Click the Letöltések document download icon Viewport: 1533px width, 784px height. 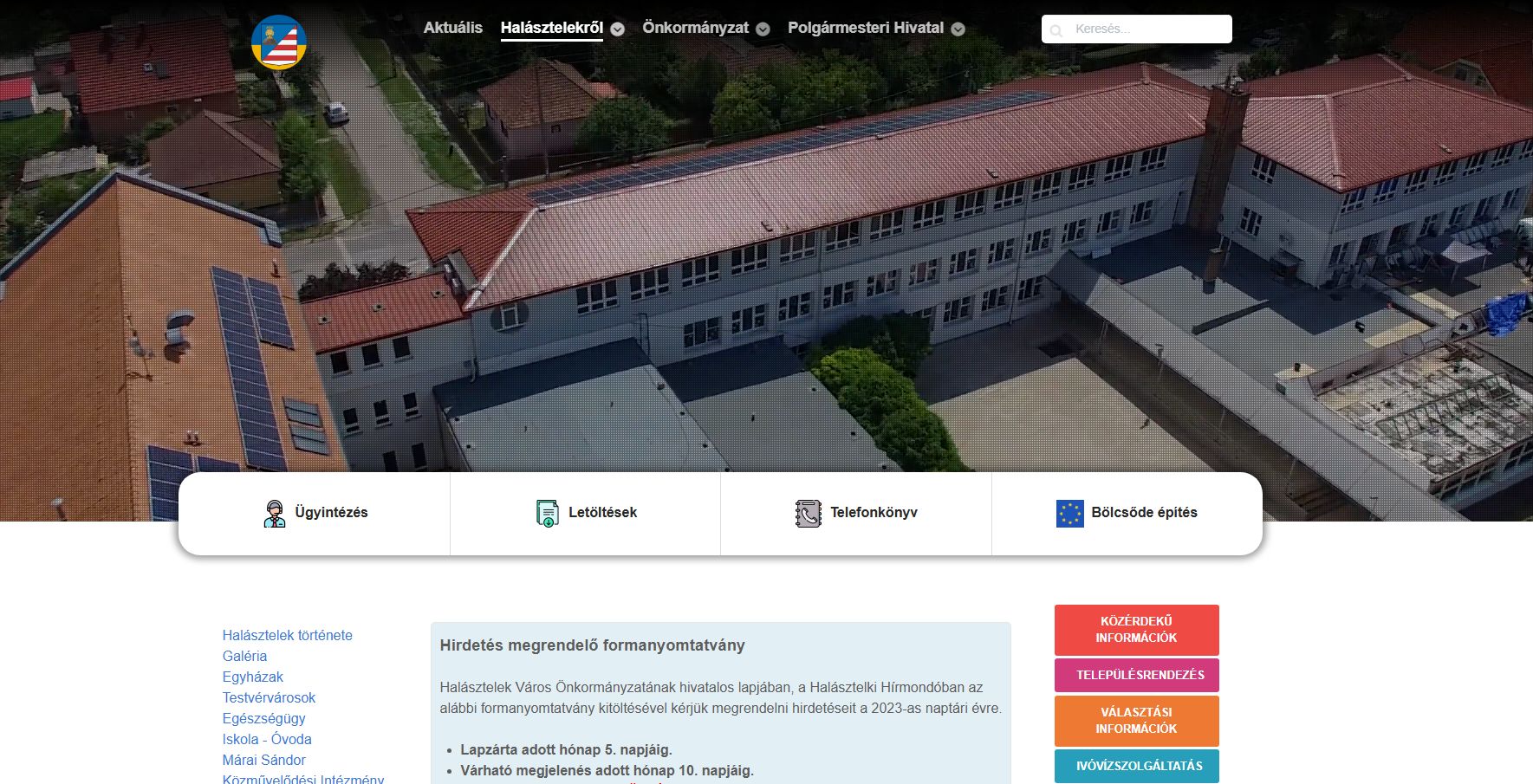point(547,514)
